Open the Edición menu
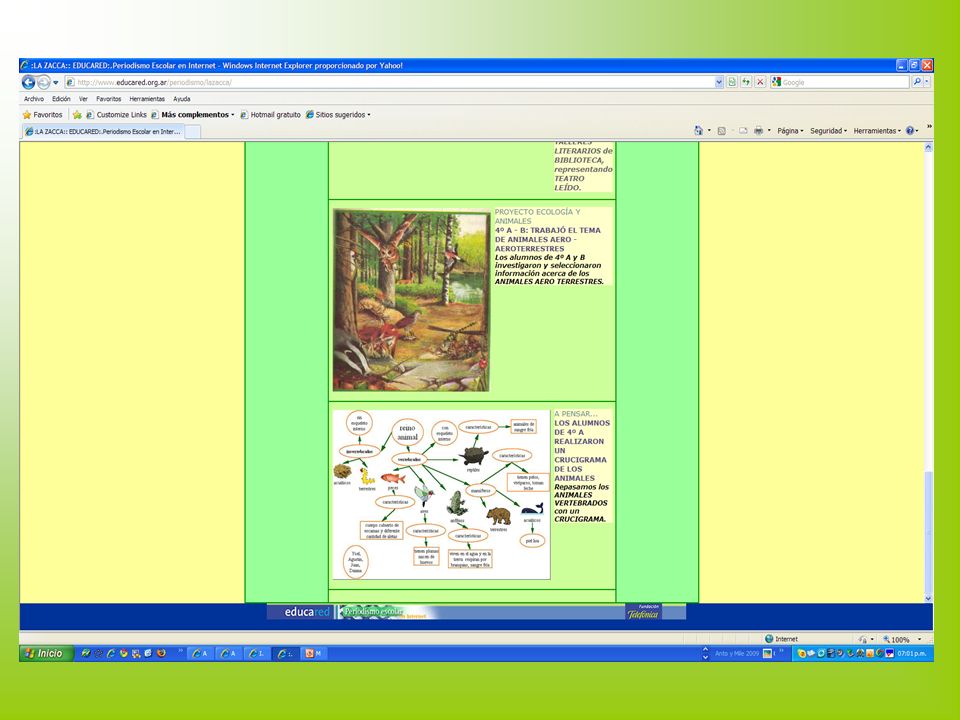This screenshot has height=720, width=960. pyautogui.click(x=61, y=99)
